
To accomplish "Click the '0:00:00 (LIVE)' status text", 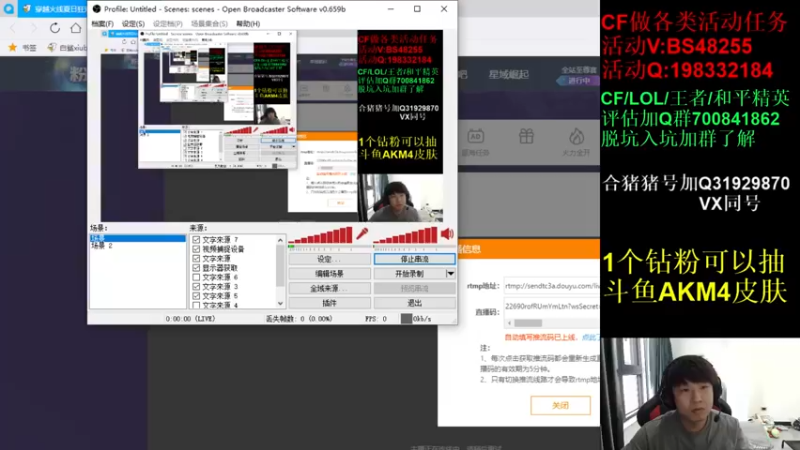I will coord(190,319).
